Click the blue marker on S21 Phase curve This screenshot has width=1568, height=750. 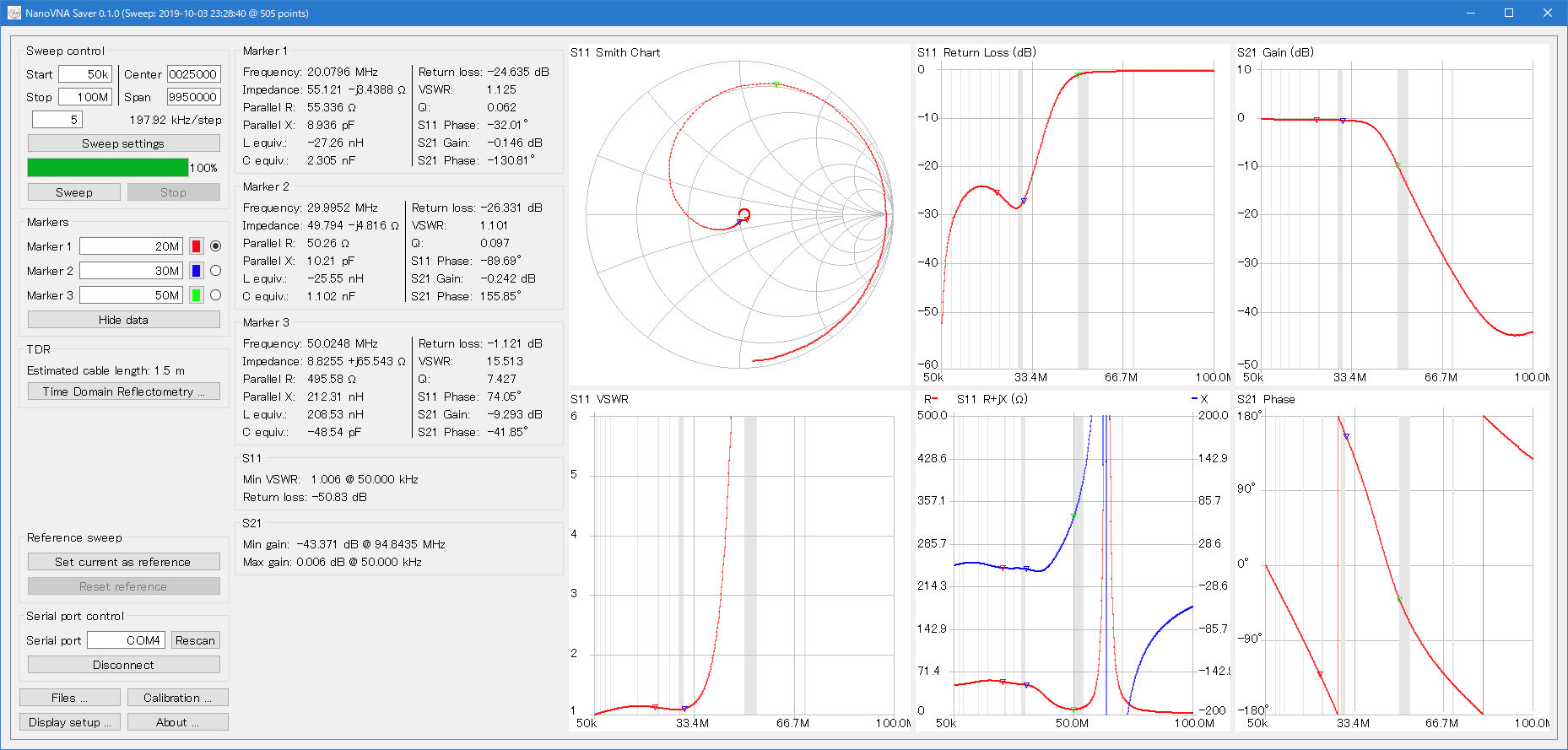pos(1346,436)
